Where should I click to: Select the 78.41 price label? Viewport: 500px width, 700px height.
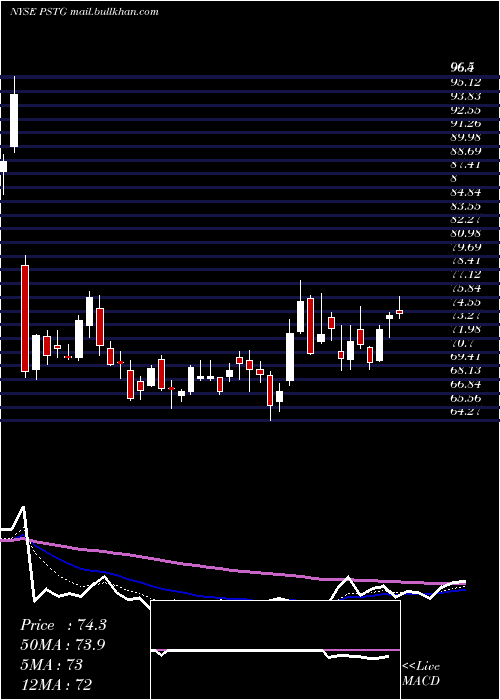pyautogui.click(x=465, y=261)
